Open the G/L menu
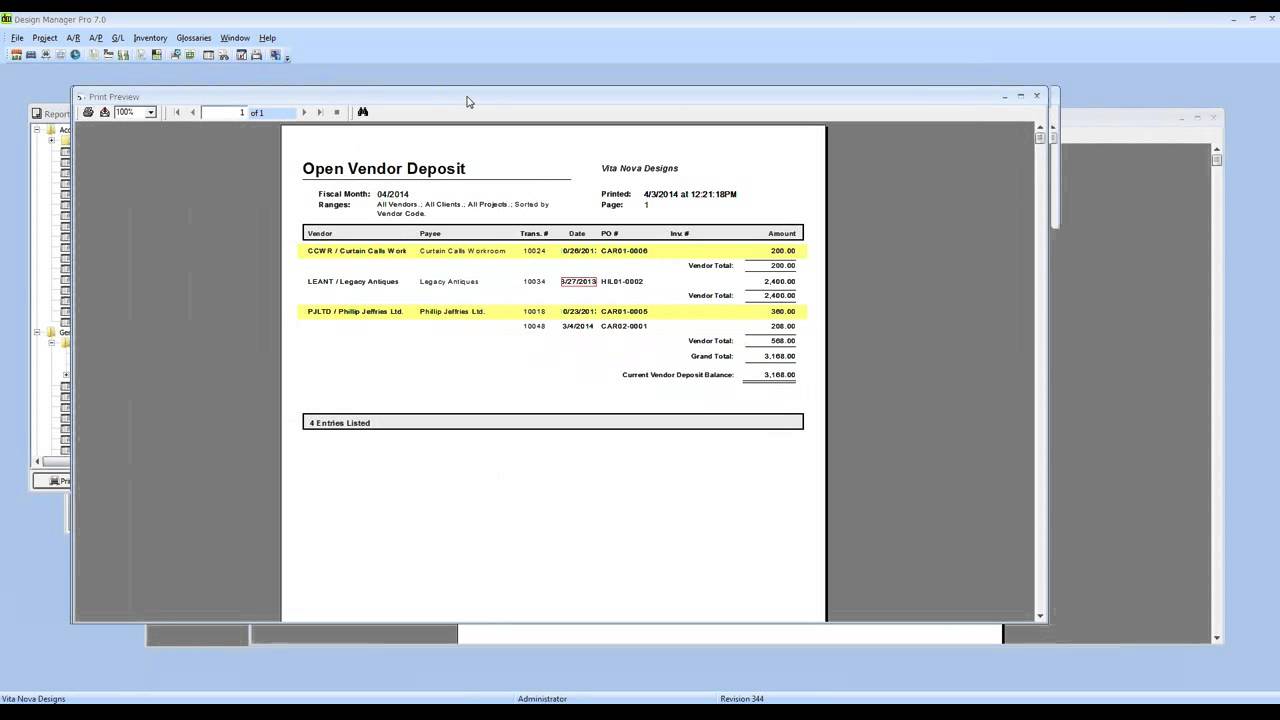Screen dimensions: 1280x720 point(118,38)
